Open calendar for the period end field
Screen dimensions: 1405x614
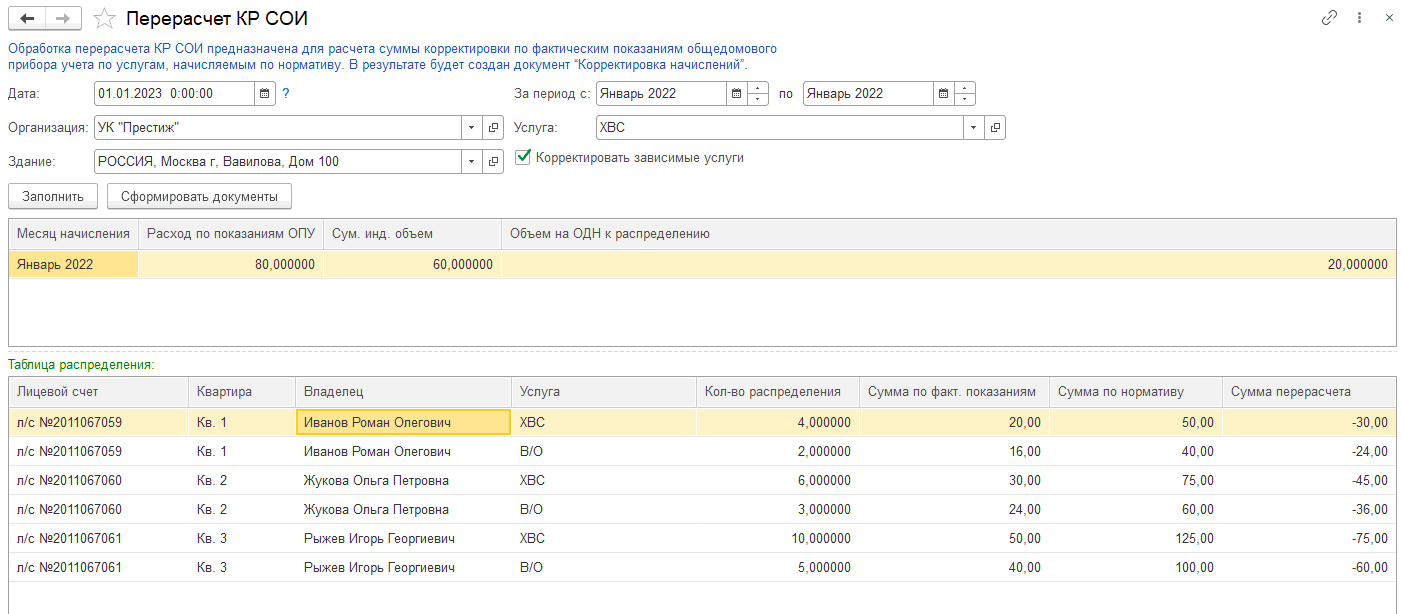[943, 94]
